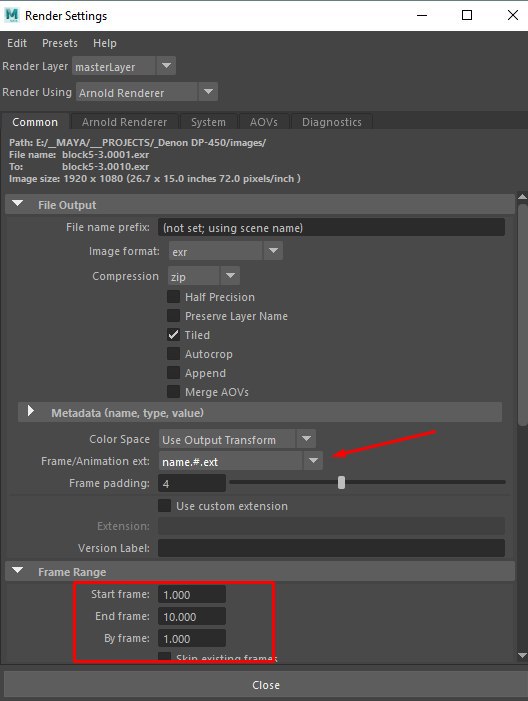Click the Path text line
Image resolution: width=528 pixels, height=701 pixels.
tap(137, 143)
